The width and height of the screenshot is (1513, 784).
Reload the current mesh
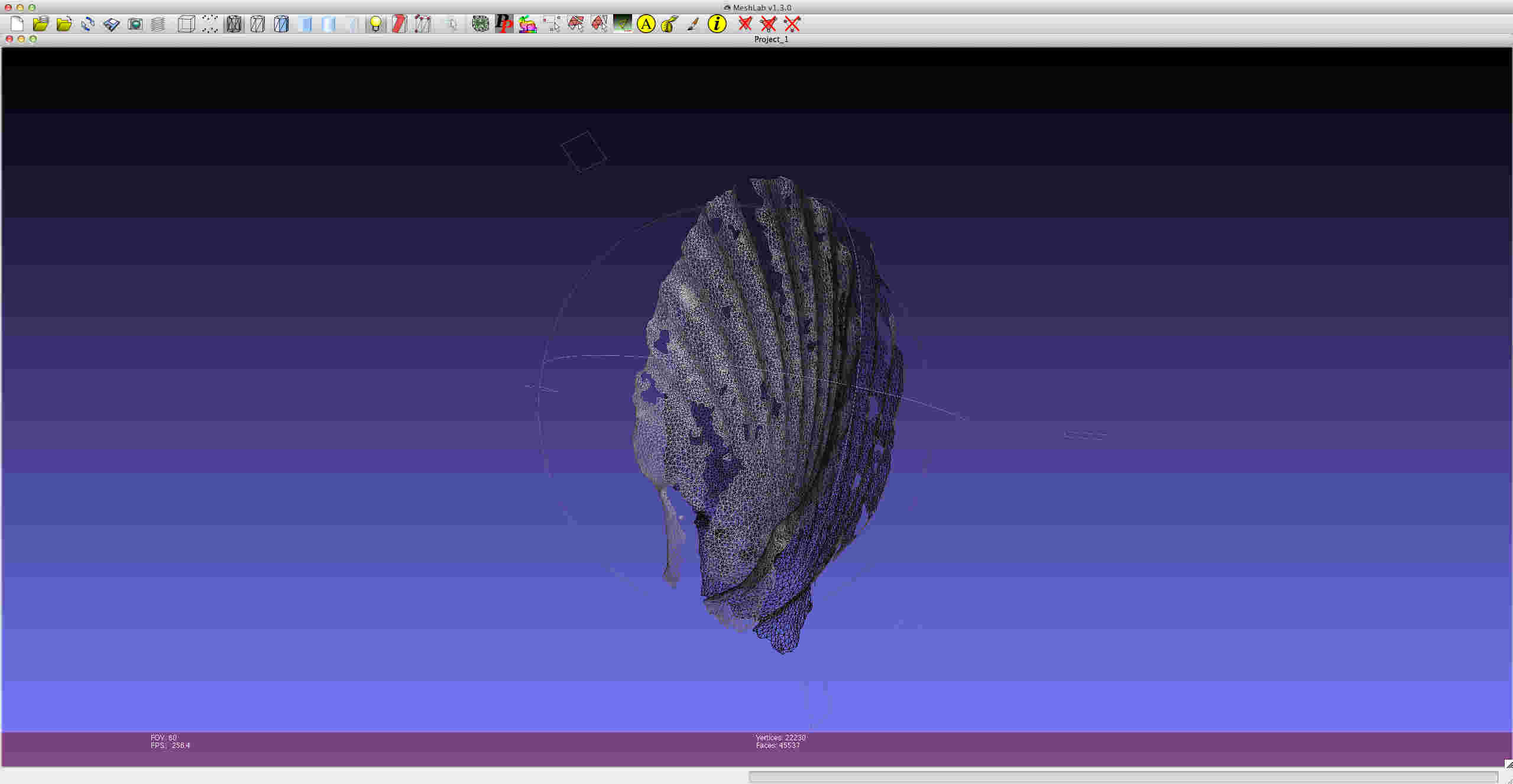88,24
